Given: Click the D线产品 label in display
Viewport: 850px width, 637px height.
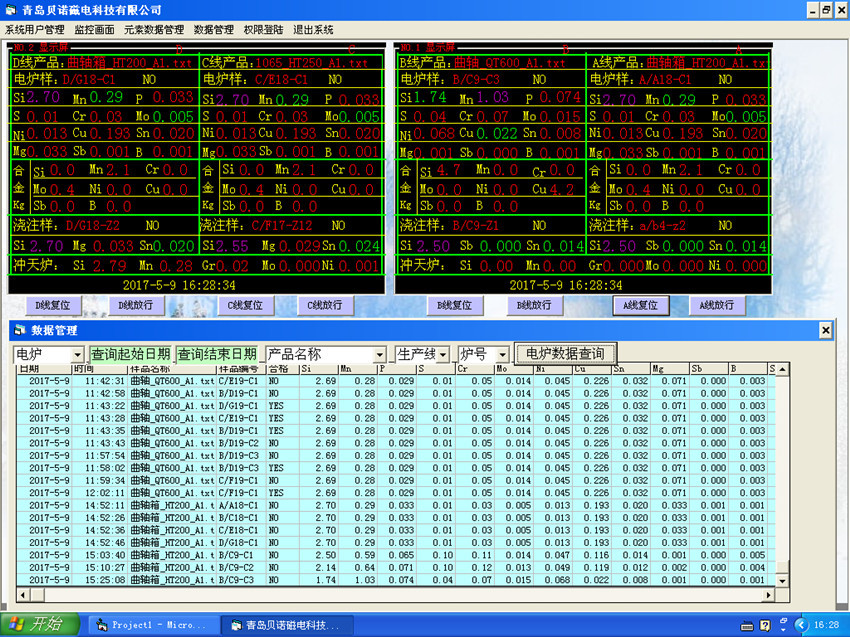Looking at the screenshot, I should click(x=39, y=62).
